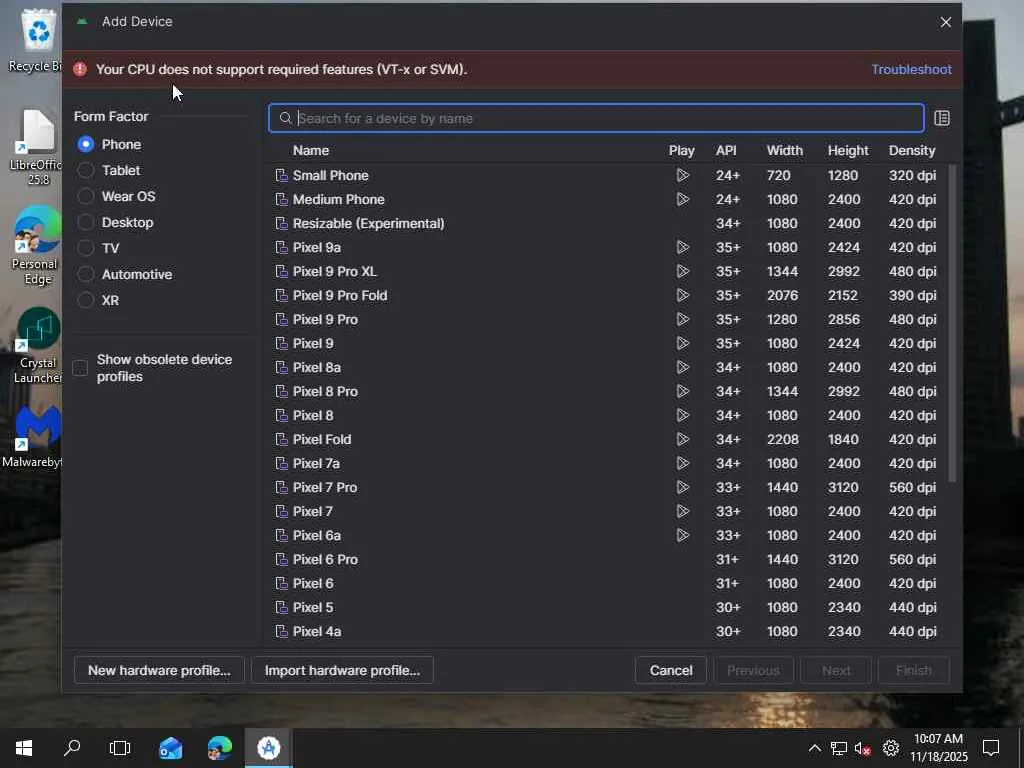The height and width of the screenshot is (768, 1024).
Task: Enable Show obsolete device profiles checkbox
Action: click(80, 368)
